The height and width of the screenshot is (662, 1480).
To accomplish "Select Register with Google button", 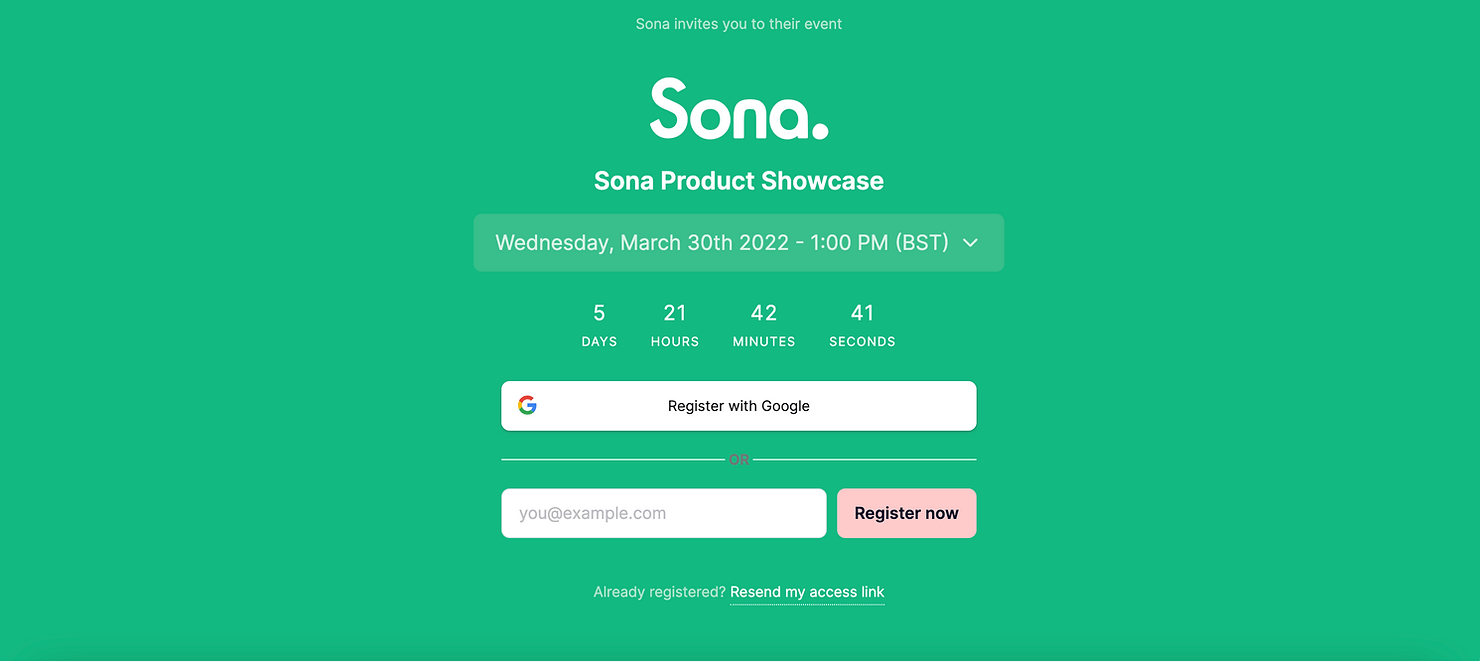I will click(738, 406).
